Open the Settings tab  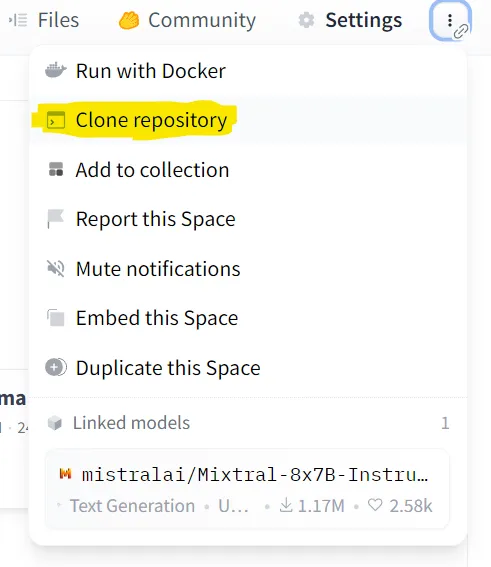click(x=350, y=20)
